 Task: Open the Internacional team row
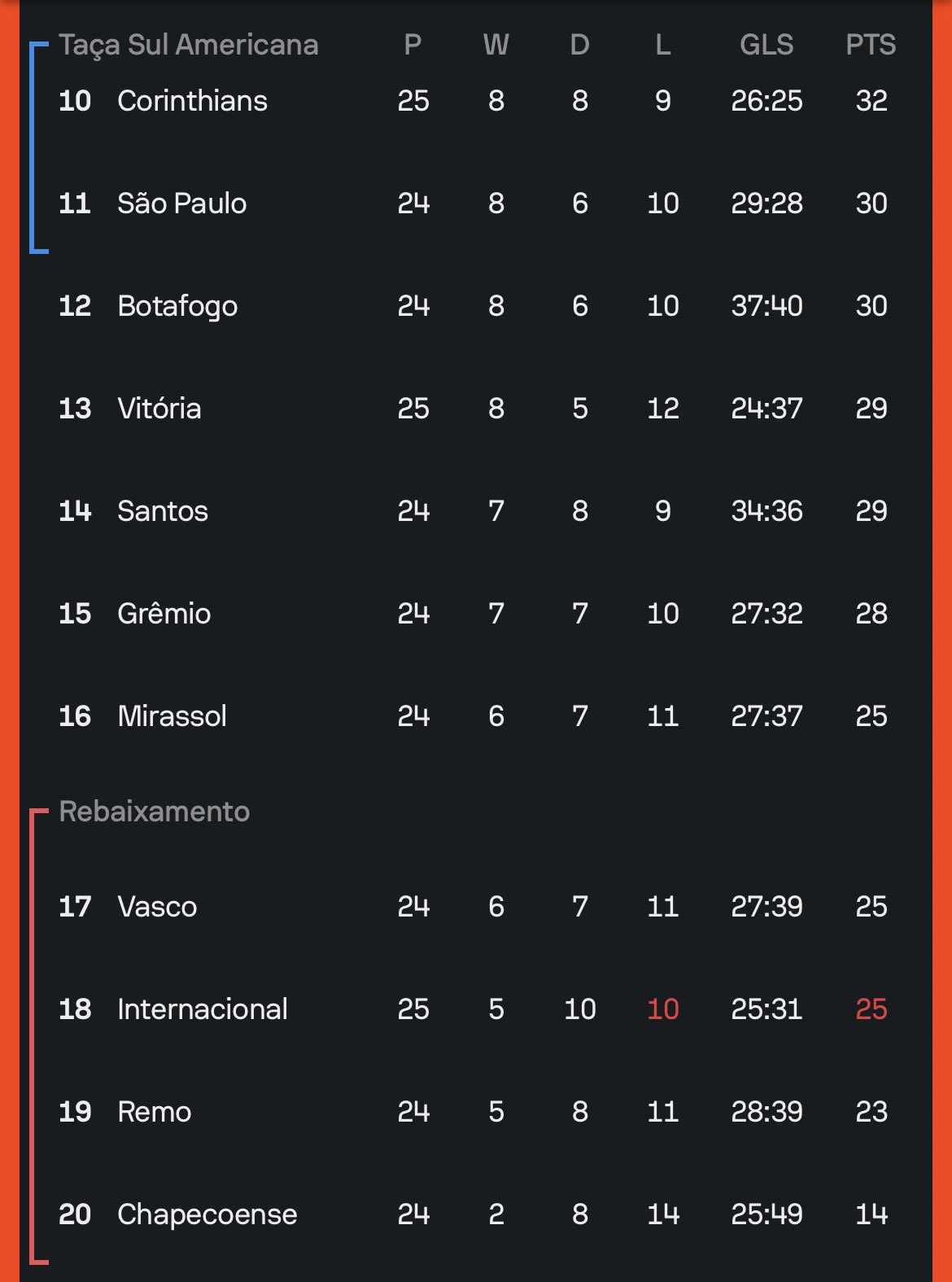pos(476,1009)
